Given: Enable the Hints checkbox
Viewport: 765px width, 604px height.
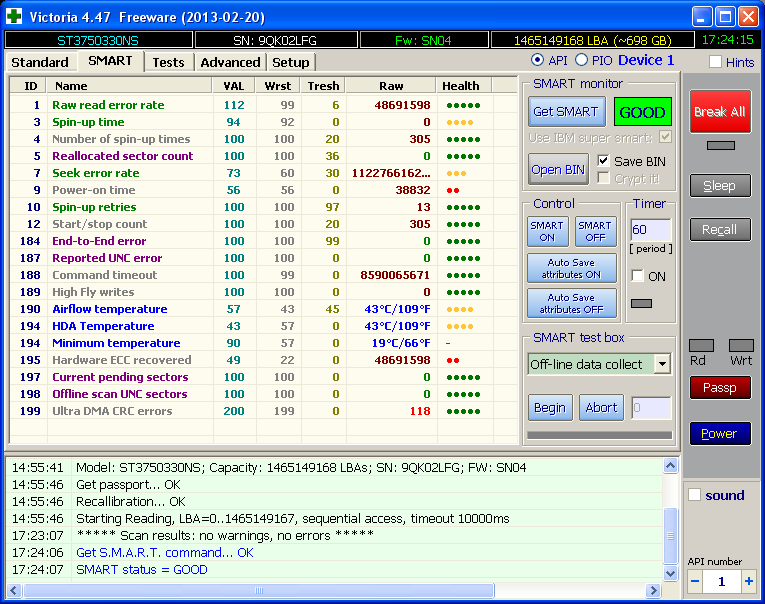Looking at the screenshot, I should pyautogui.click(x=715, y=62).
